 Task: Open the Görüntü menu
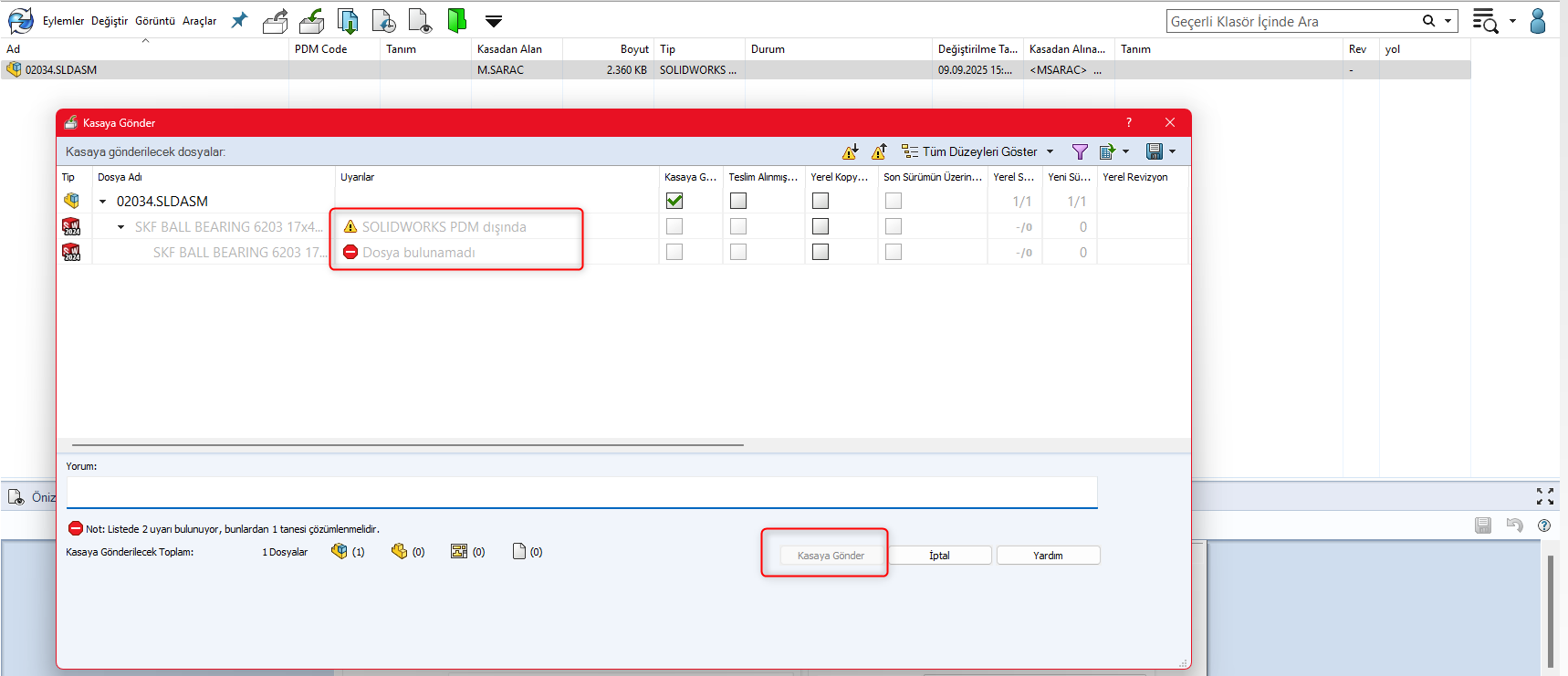click(x=155, y=21)
